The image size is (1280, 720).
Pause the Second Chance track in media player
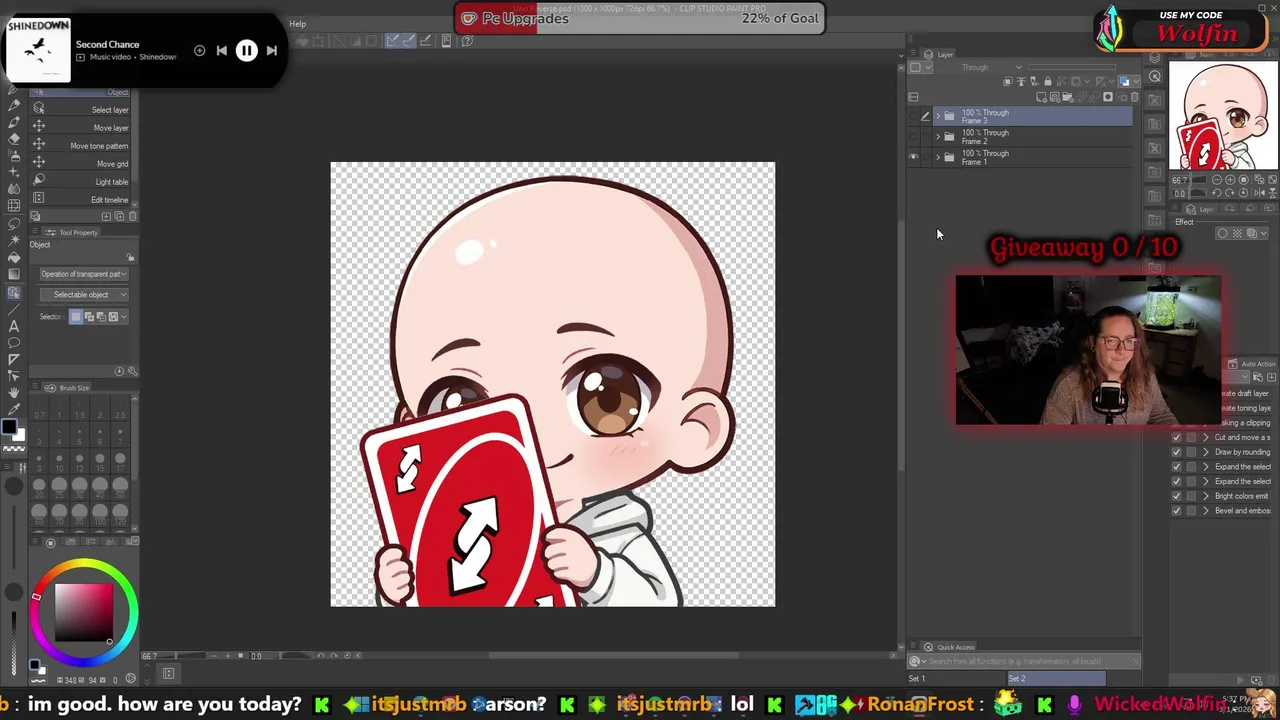point(246,50)
